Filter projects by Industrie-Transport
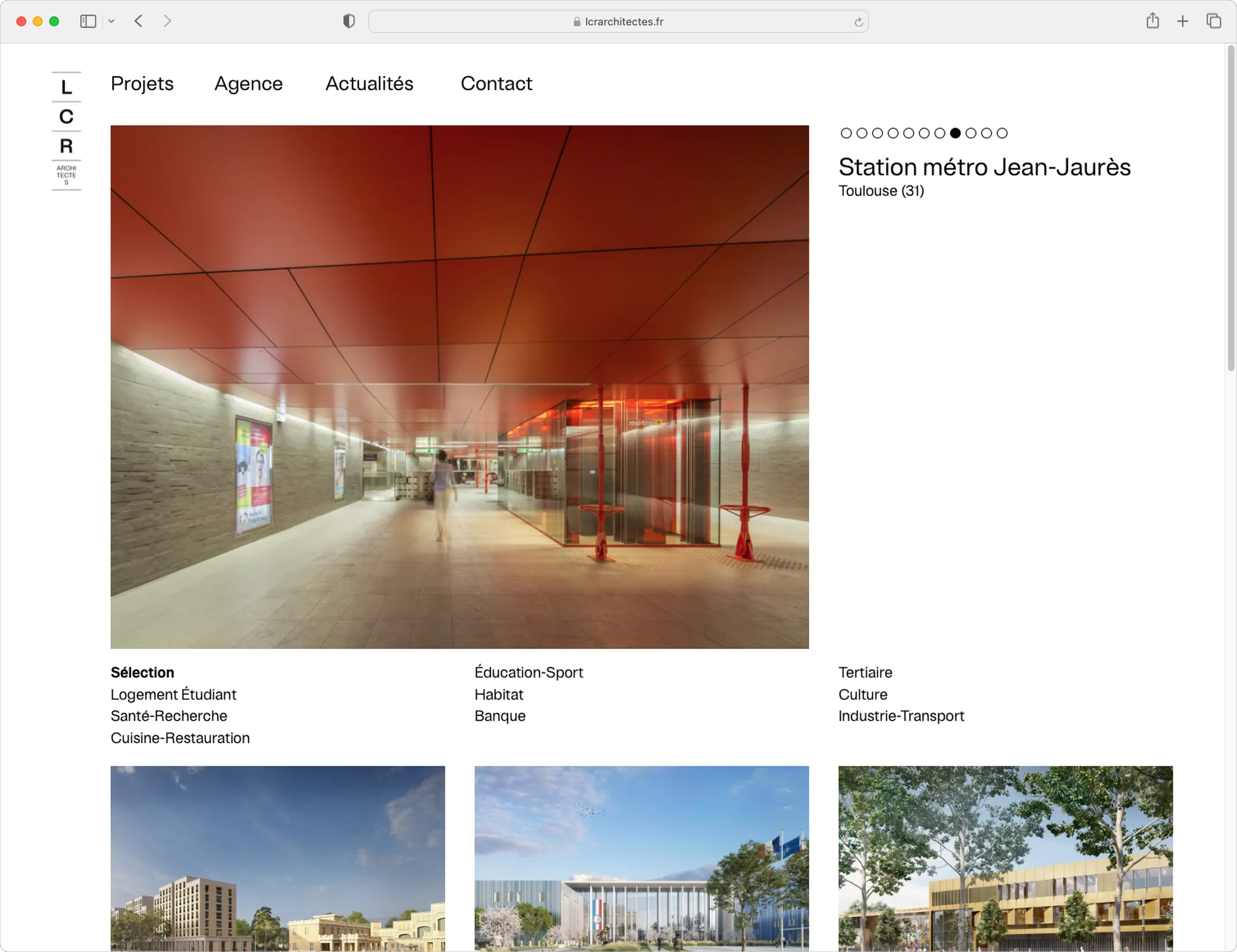 (x=900, y=716)
